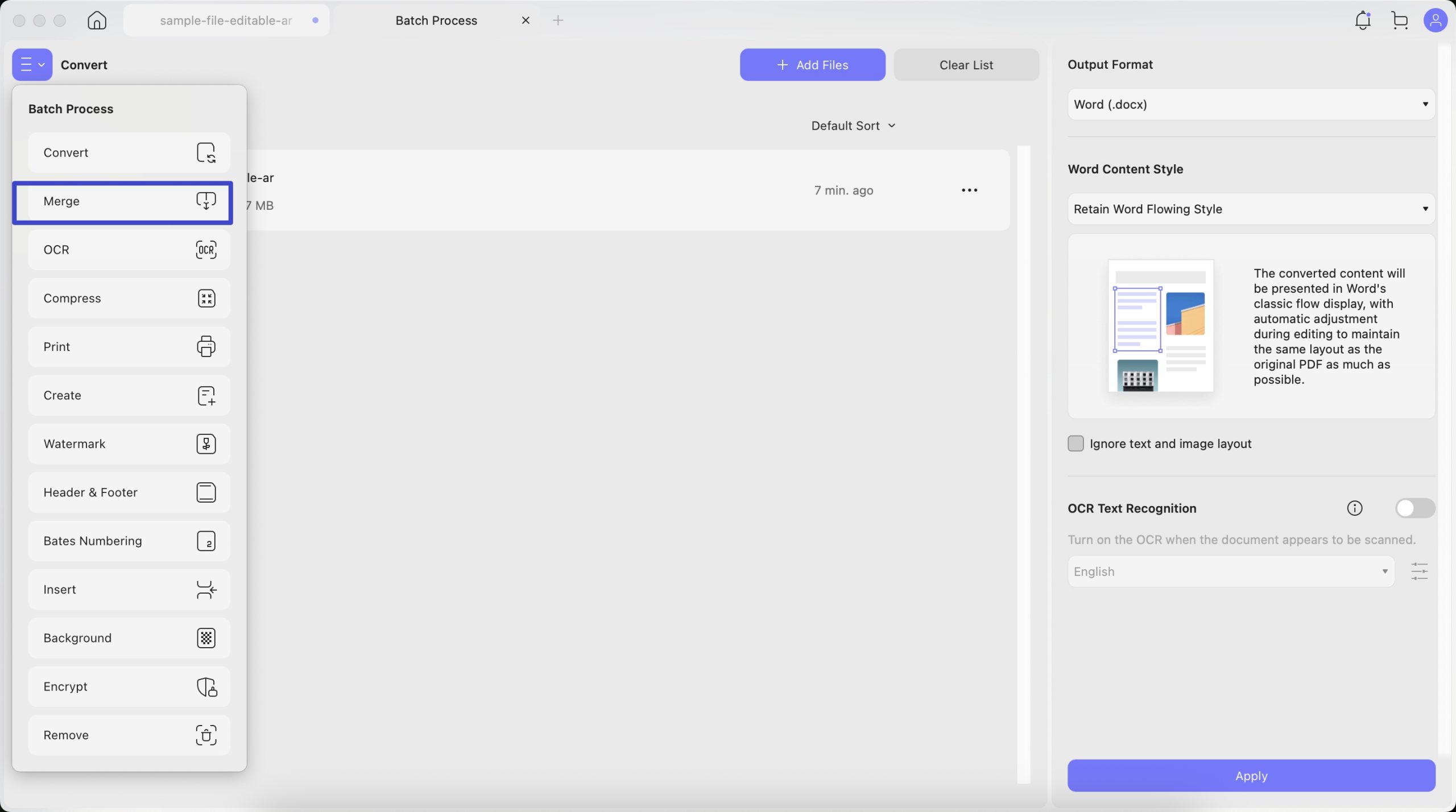Choose Compress menu entry
Image resolution: width=1456 pixels, height=812 pixels.
(x=129, y=299)
